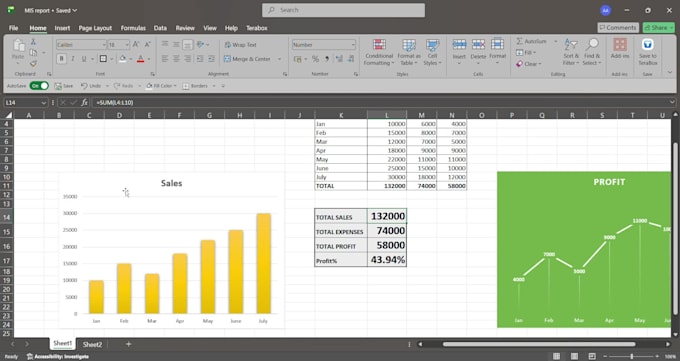Viewport: 680px width, 361px height.
Task: Switch to Page Layout view in status bar
Action: click(574, 356)
